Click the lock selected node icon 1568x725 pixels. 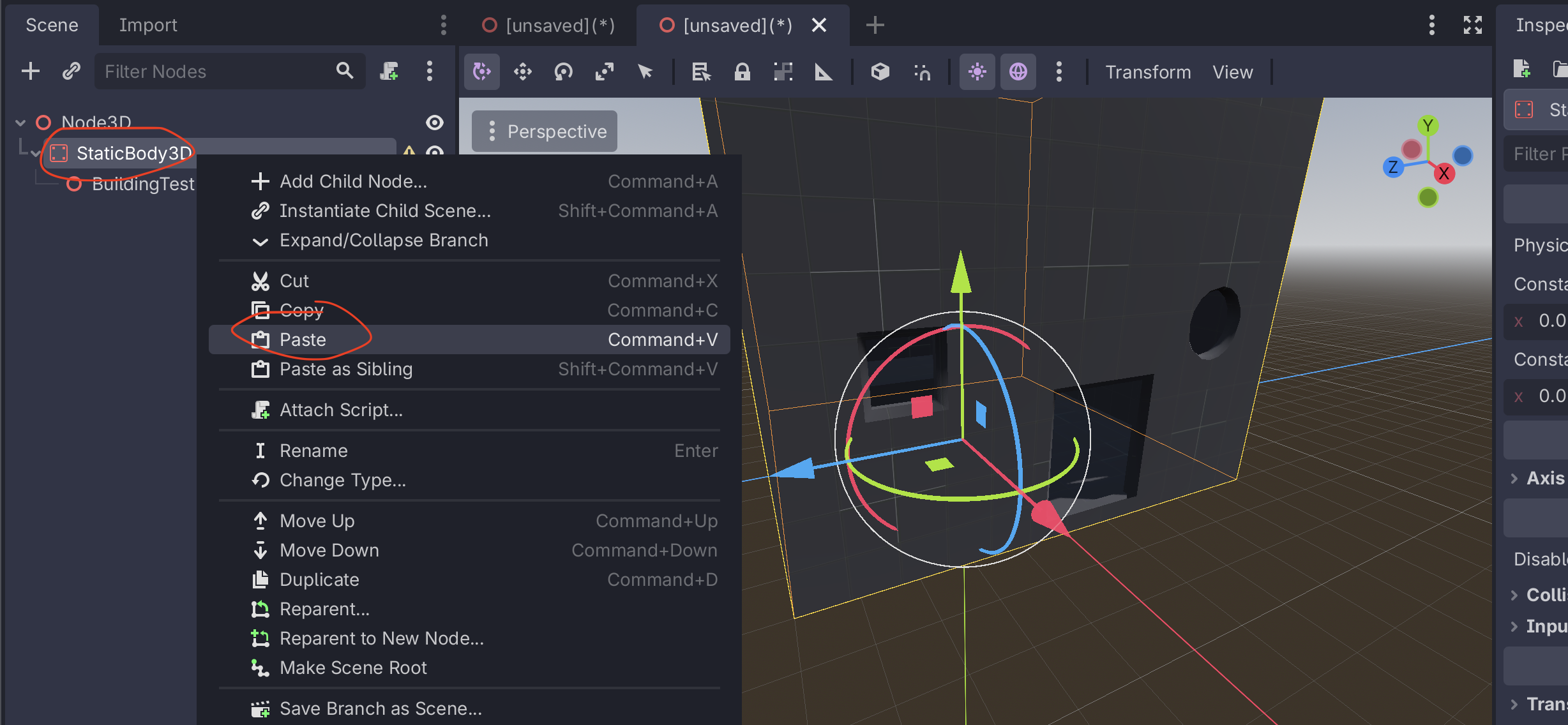pyautogui.click(x=742, y=71)
